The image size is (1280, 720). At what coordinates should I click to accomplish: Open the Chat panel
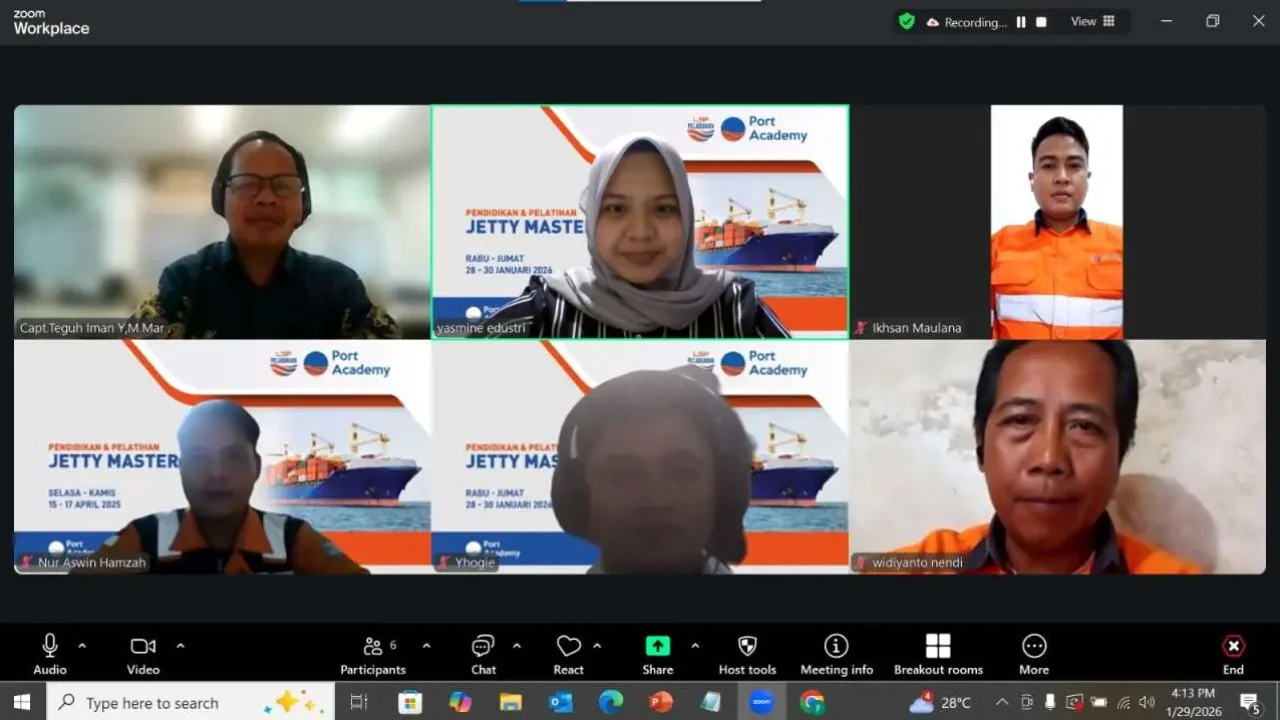483,655
